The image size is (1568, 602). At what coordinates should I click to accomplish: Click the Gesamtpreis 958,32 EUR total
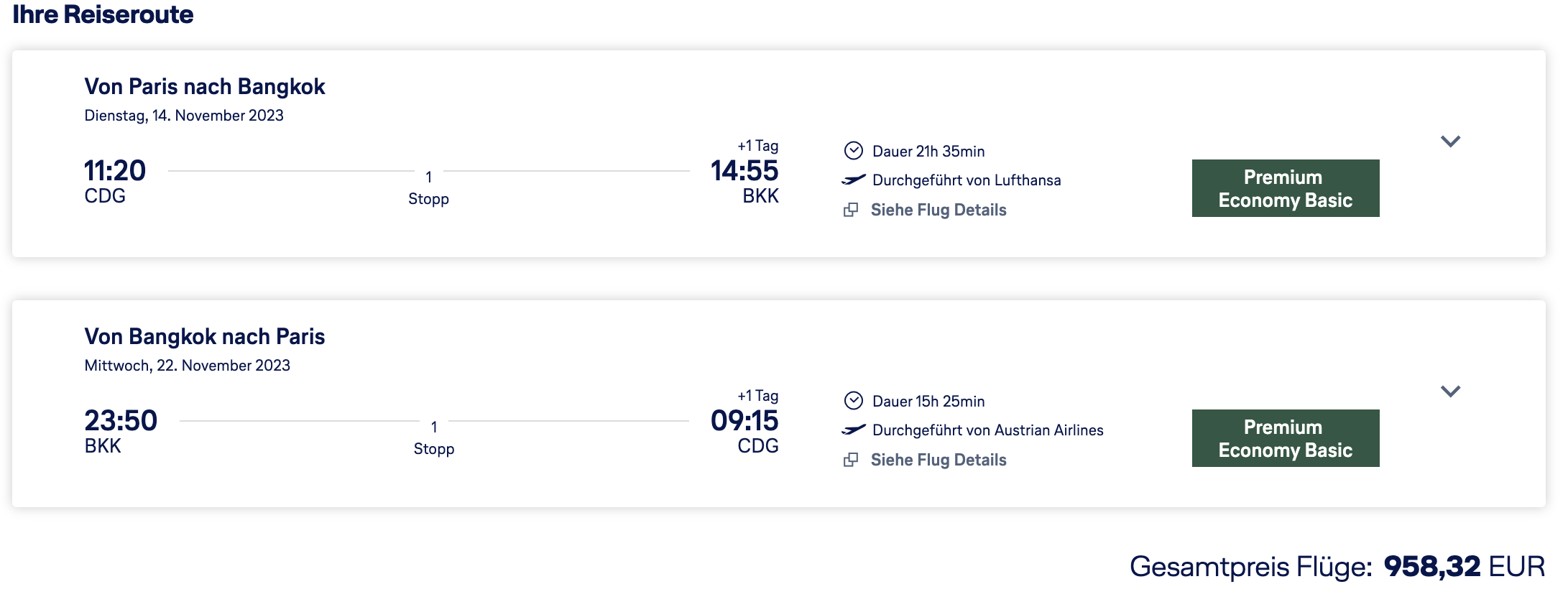[x=1337, y=567]
